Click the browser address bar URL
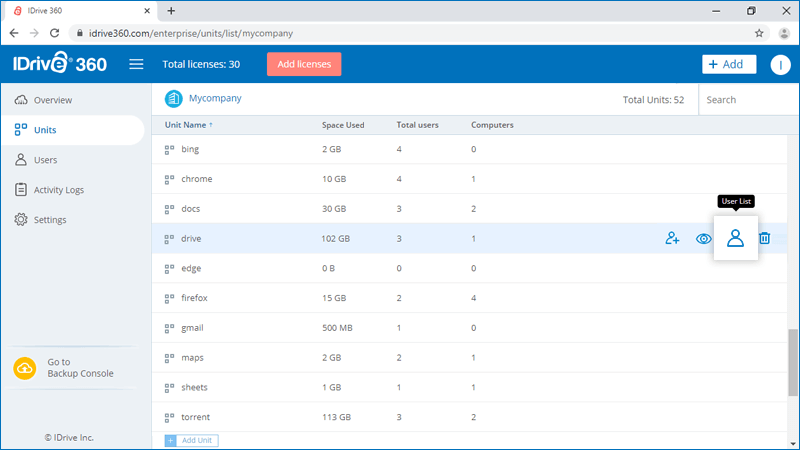 pos(191,33)
